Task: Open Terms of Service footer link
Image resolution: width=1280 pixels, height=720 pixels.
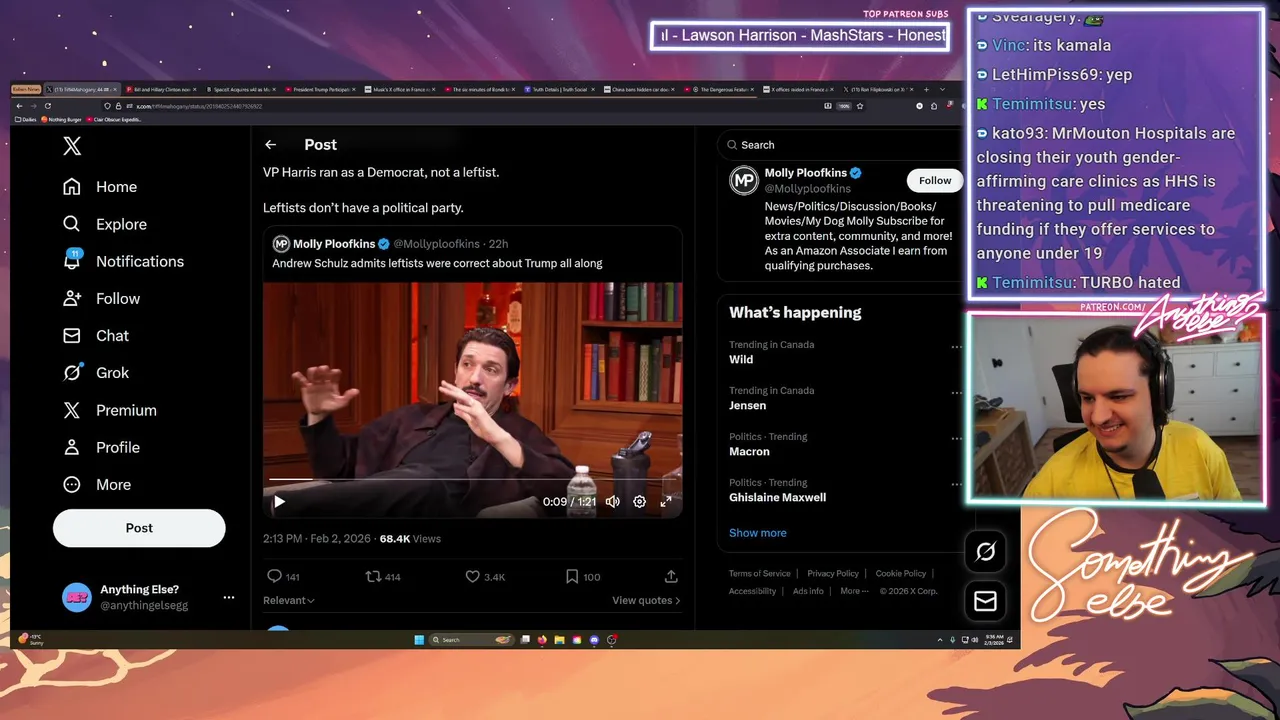Action: click(x=759, y=574)
